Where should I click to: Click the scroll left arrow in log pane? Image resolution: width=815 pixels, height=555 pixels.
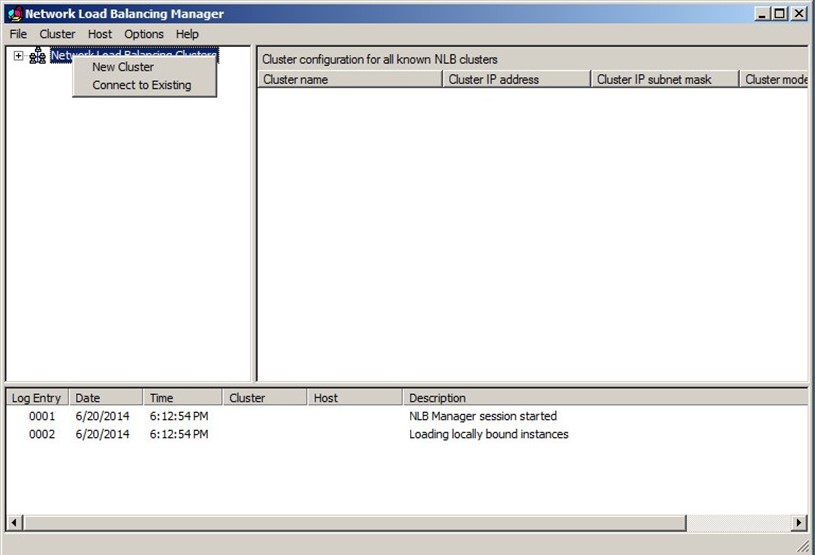tap(15, 522)
